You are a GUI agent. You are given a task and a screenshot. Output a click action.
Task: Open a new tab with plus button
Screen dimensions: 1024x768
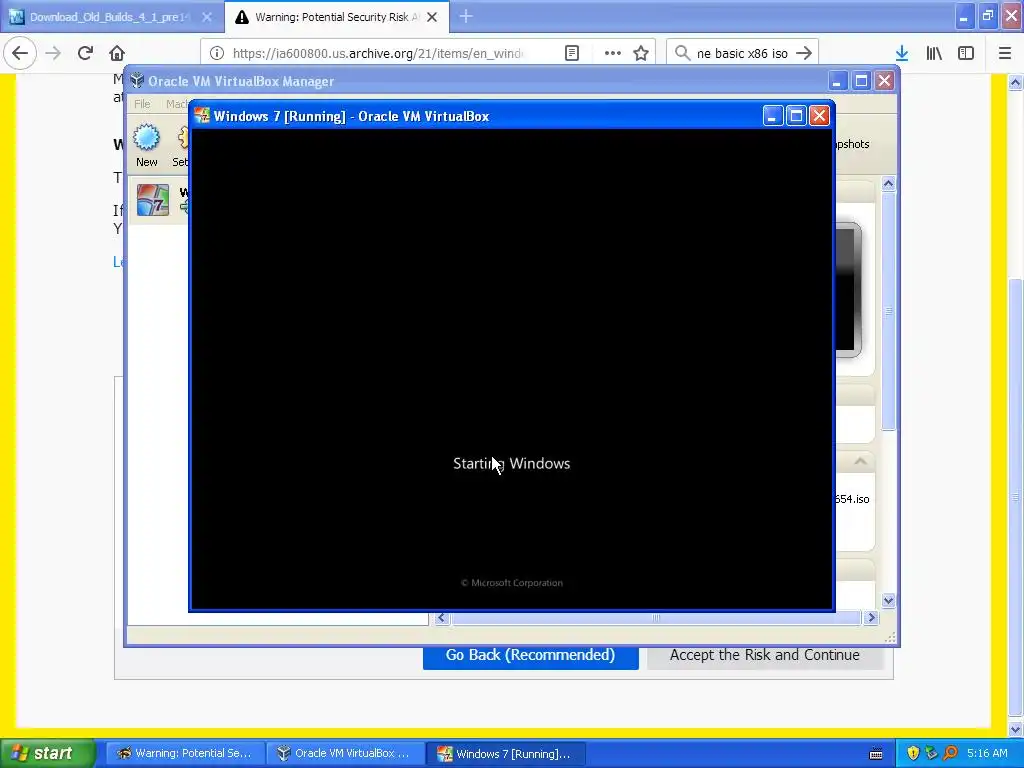click(x=466, y=17)
